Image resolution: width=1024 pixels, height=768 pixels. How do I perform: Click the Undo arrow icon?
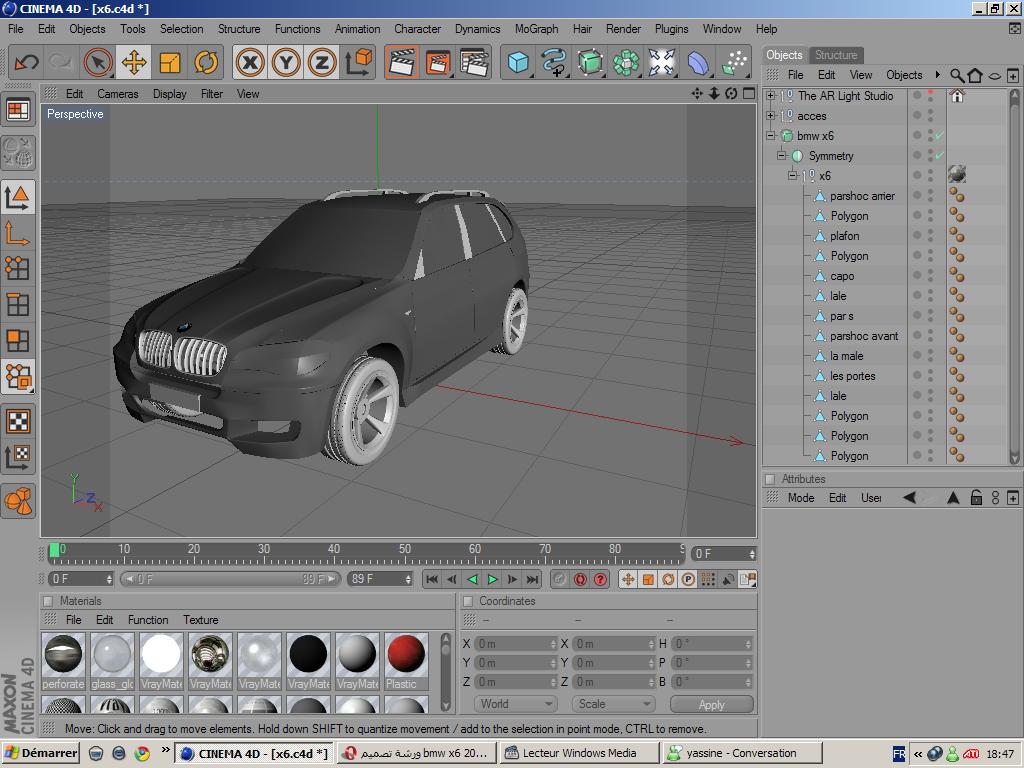pyautogui.click(x=27, y=63)
